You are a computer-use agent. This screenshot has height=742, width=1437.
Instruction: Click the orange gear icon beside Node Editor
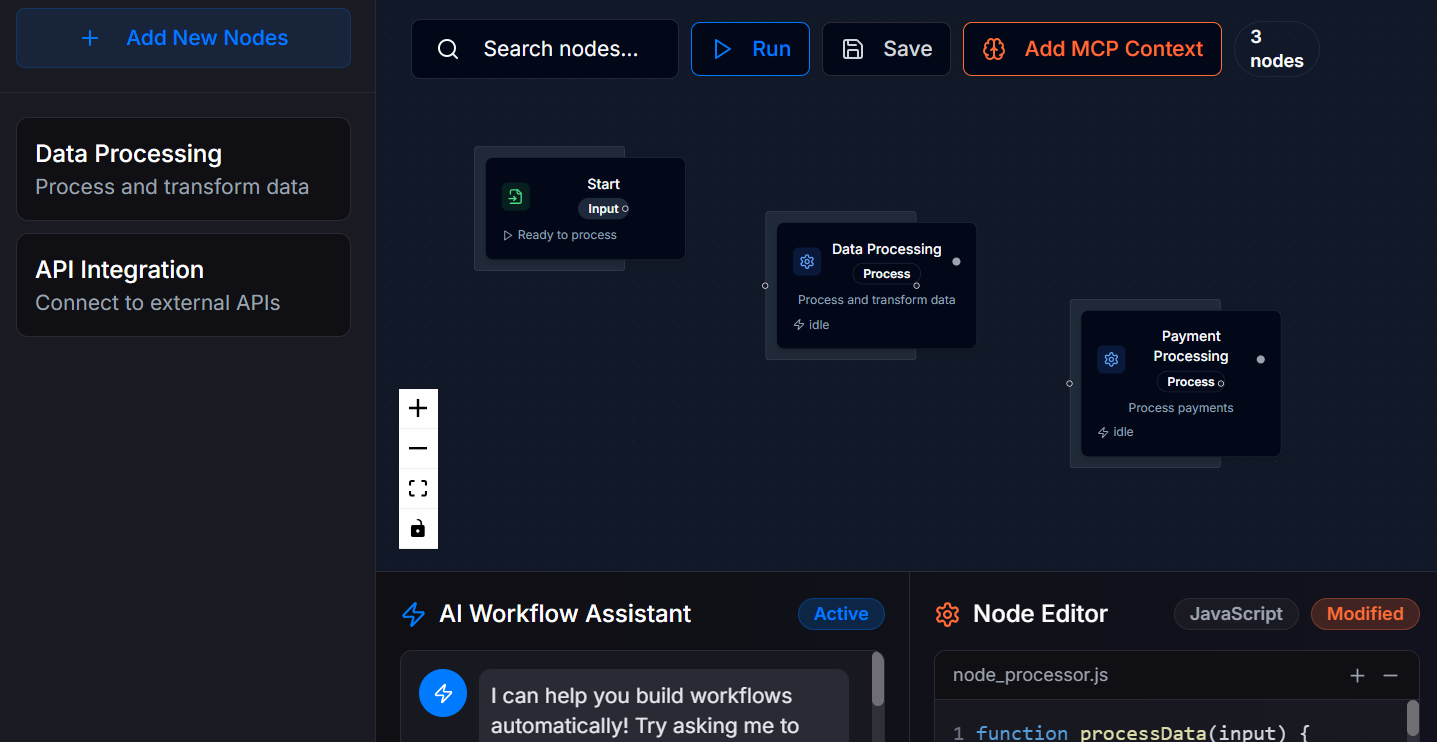(x=947, y=614)
